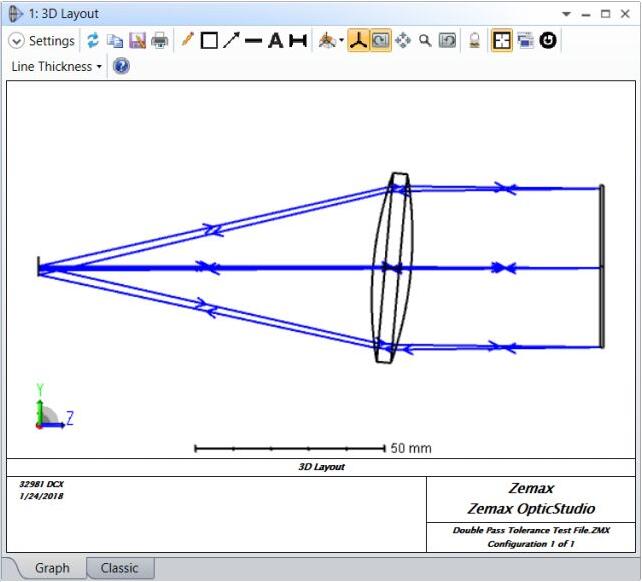
Task: Open the camera view orientation icon
Action: [x=327, y=41]
